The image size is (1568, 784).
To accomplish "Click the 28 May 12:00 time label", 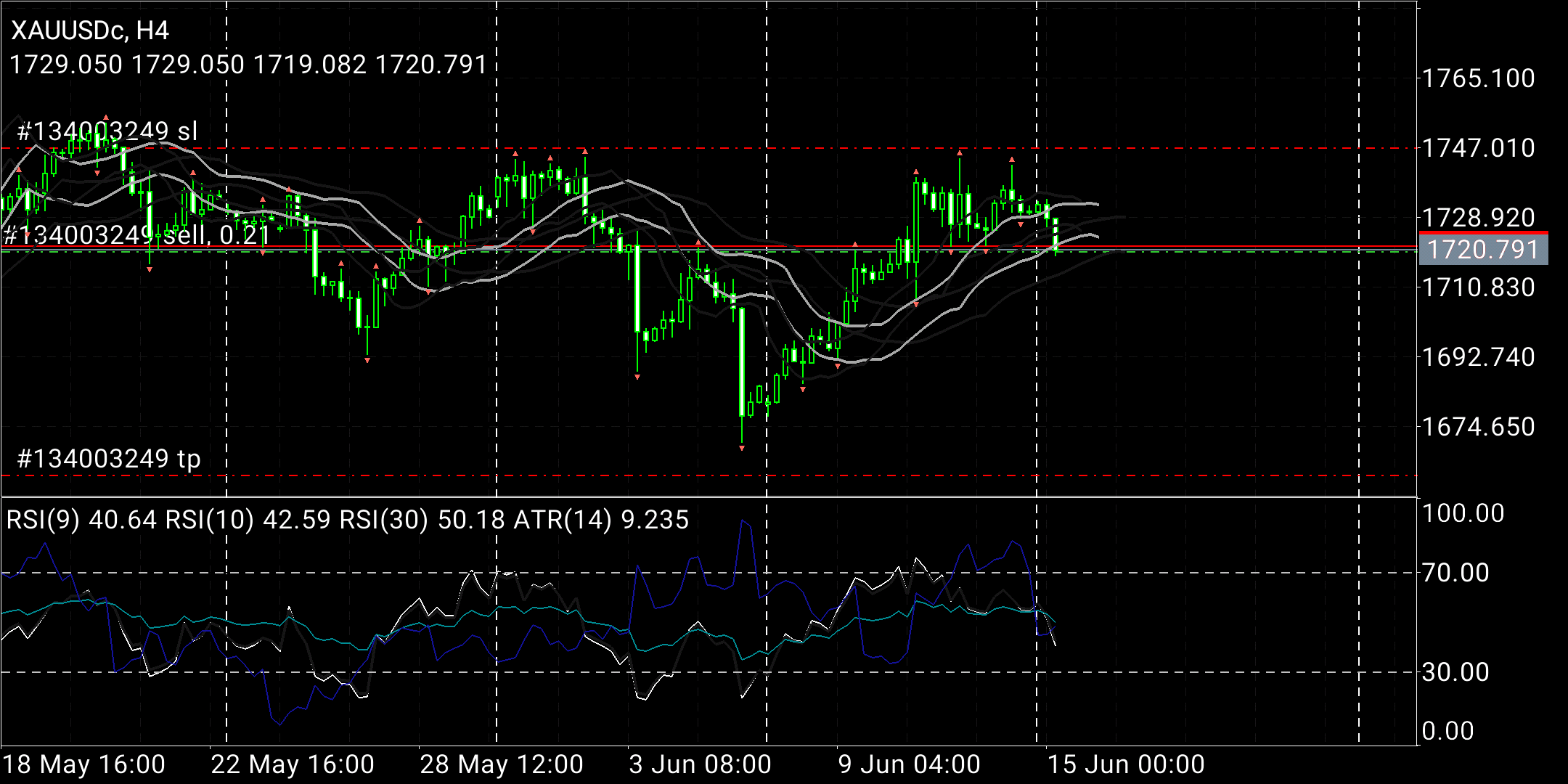I will coord(502,764).
